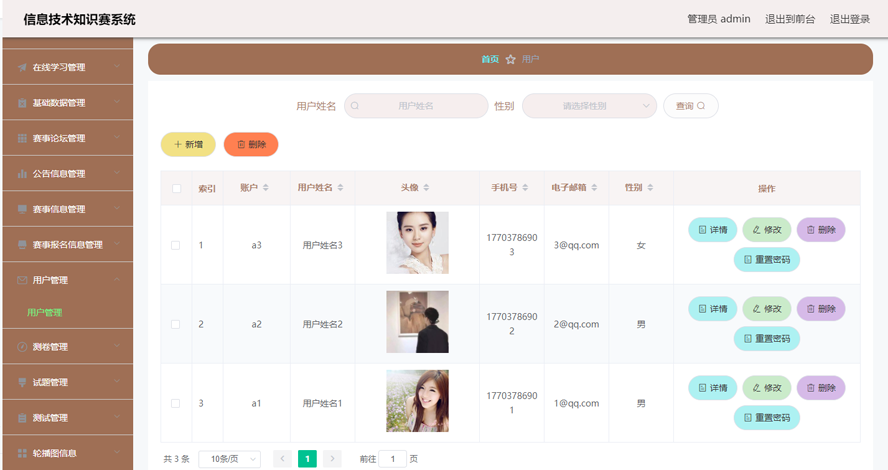This screenshot has width=888, height=470.
Task: Expand the 在线学习管理 menu chevron
Action: tap(117, 66)
